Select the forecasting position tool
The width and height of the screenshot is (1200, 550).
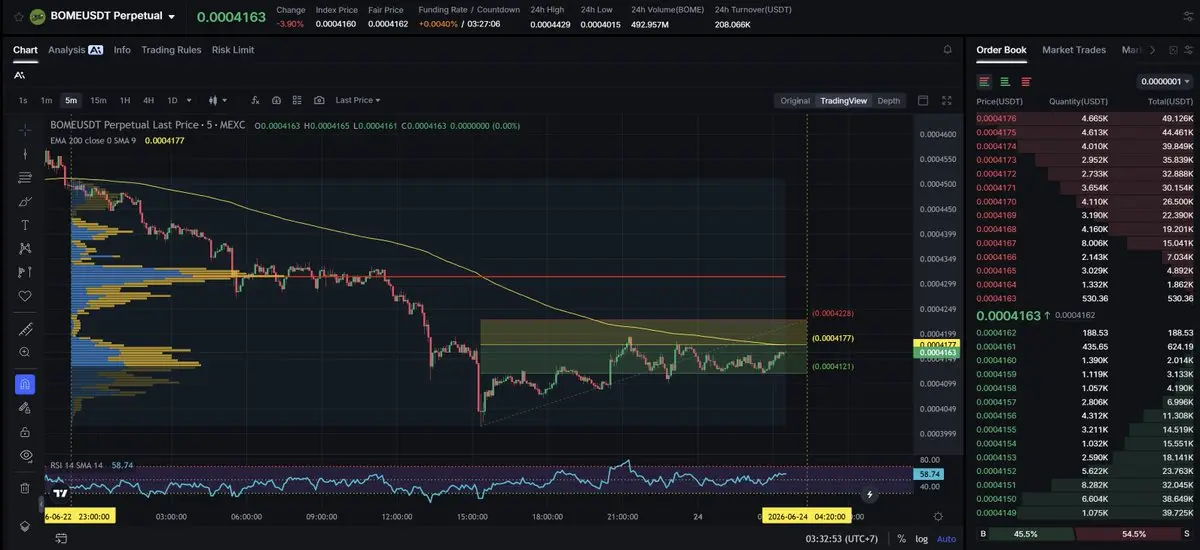25,272
